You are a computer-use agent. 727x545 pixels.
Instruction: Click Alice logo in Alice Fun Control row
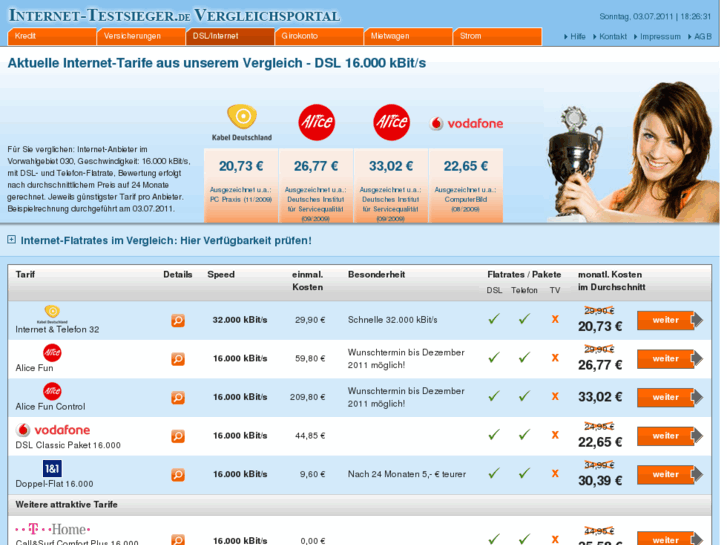pos(52,391)
